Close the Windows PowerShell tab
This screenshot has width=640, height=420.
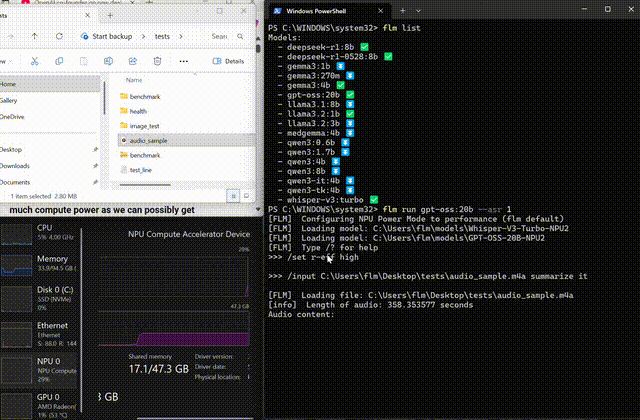click(380, 11)
